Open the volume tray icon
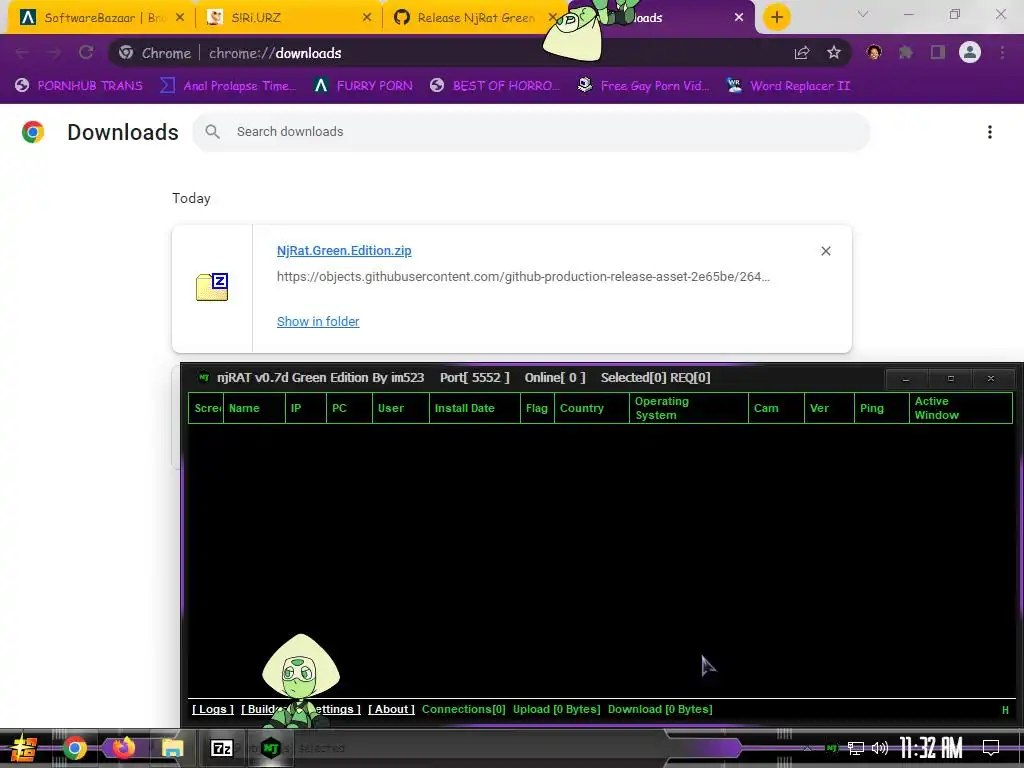The image size is (1024, 768). pyautogui.click(x=880, y=748)
